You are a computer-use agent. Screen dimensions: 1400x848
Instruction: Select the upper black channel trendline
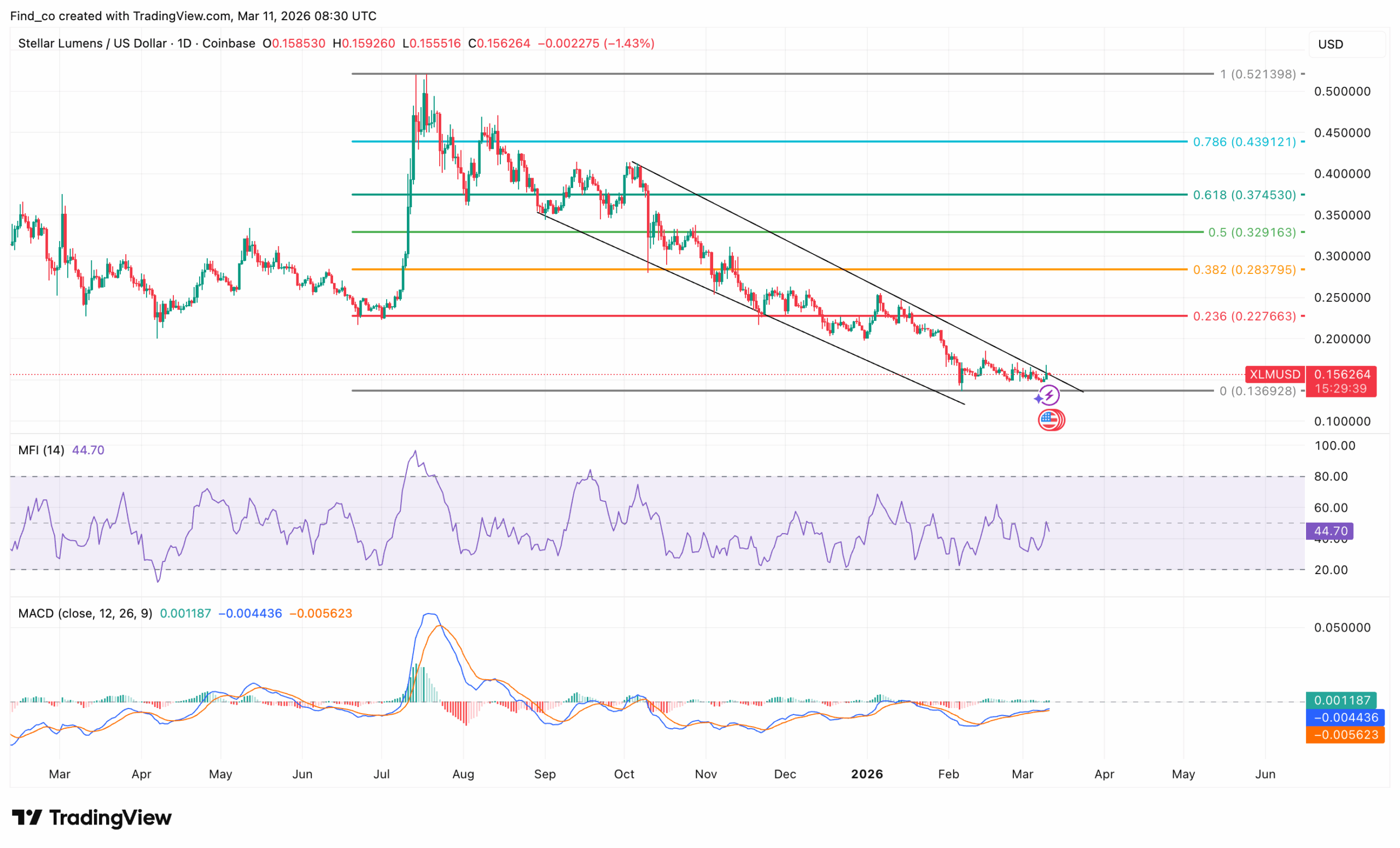click(858, 277)
